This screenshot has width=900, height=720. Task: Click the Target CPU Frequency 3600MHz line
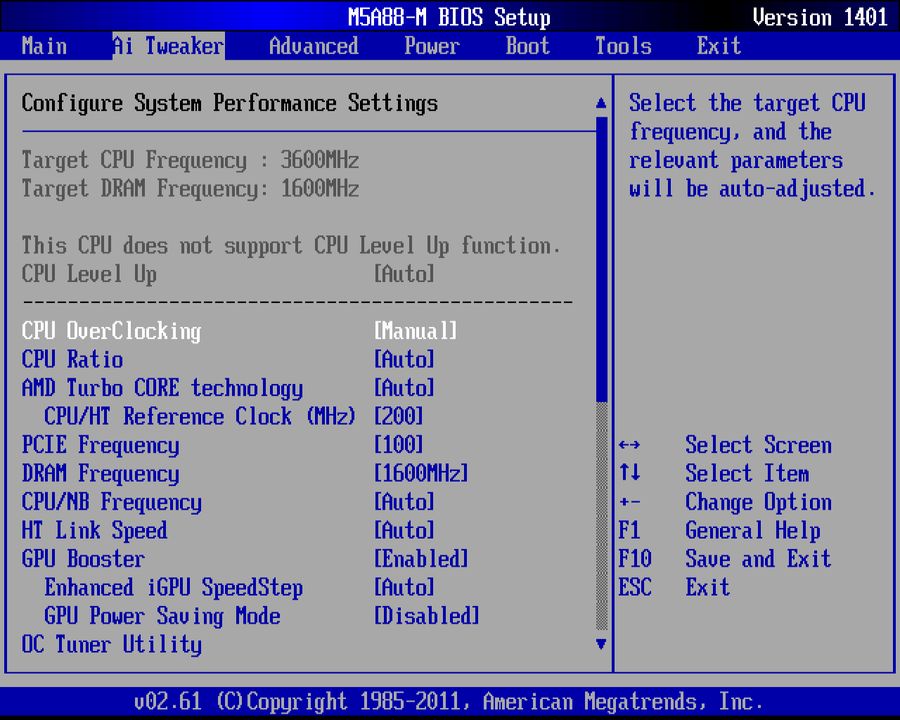190,161
